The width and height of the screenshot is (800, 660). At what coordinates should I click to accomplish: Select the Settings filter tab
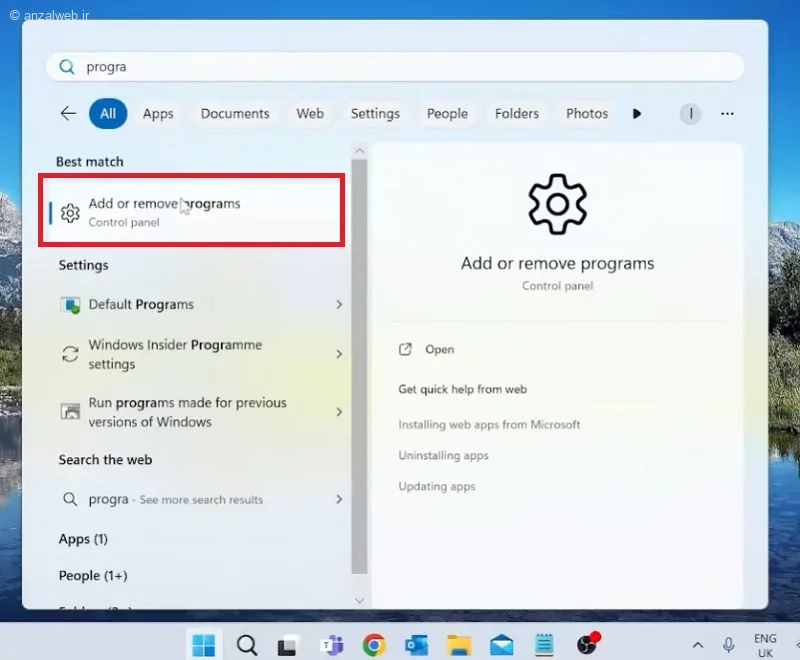click(x=375, y=114)
